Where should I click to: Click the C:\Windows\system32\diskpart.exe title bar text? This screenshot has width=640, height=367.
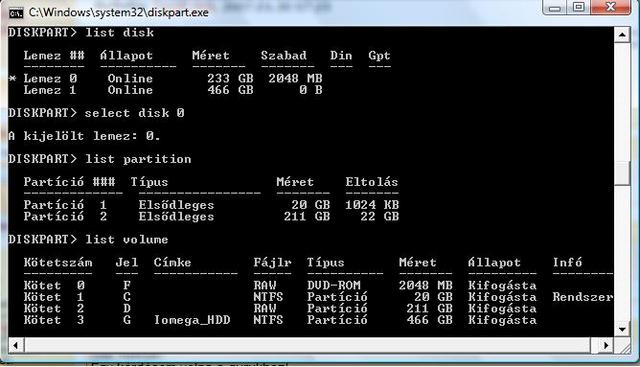[119, 13]
